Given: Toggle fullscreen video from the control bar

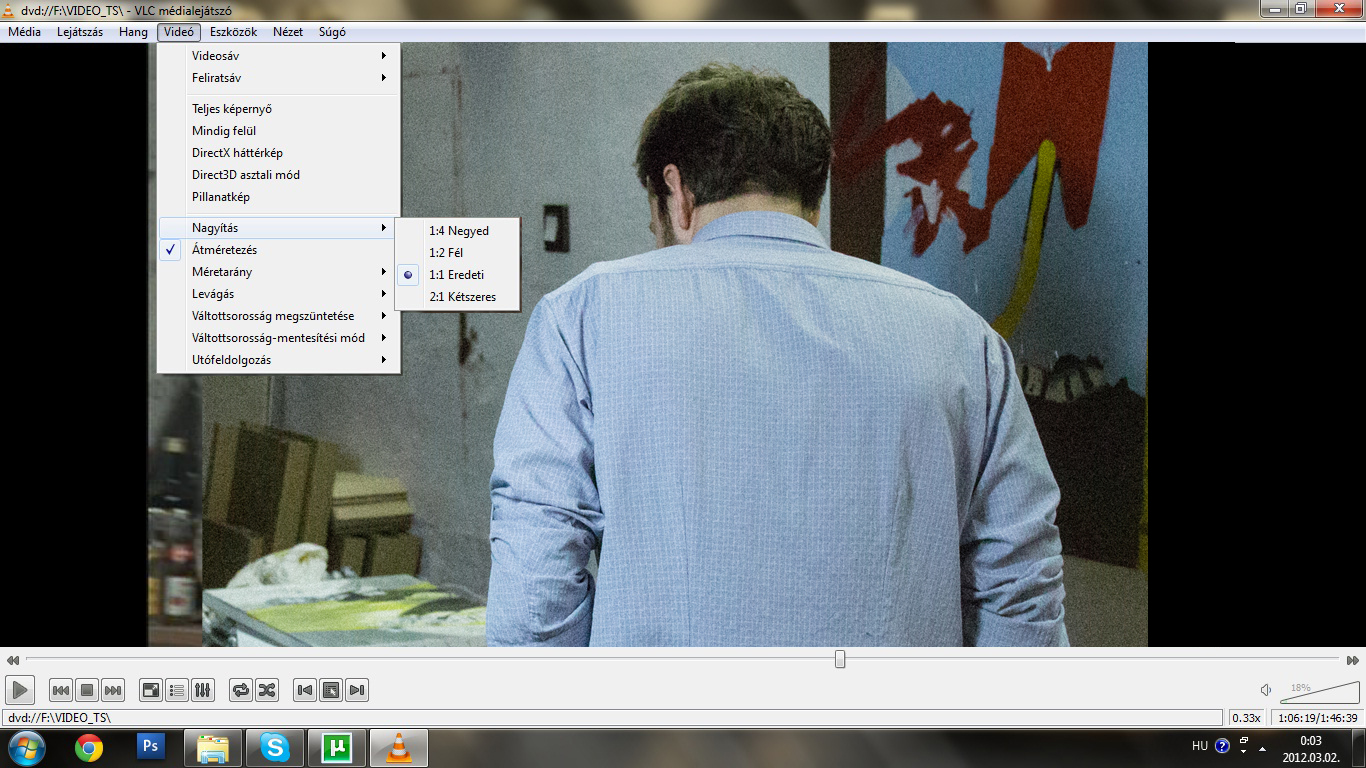Looking at the screenshot, I should (151, 690).
